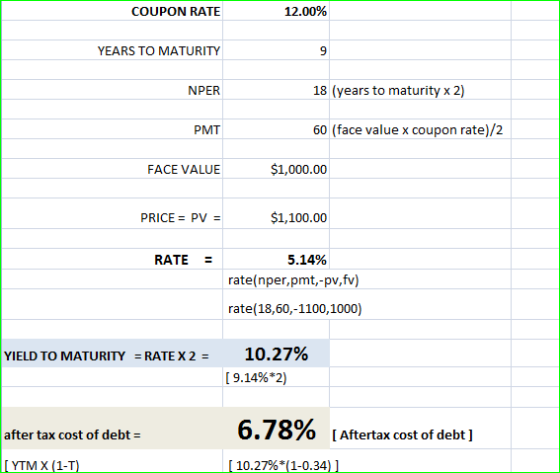Click the 12.00% coupon rate value
This screenshot has width=560, height=473.
click(x=305, y=11)
